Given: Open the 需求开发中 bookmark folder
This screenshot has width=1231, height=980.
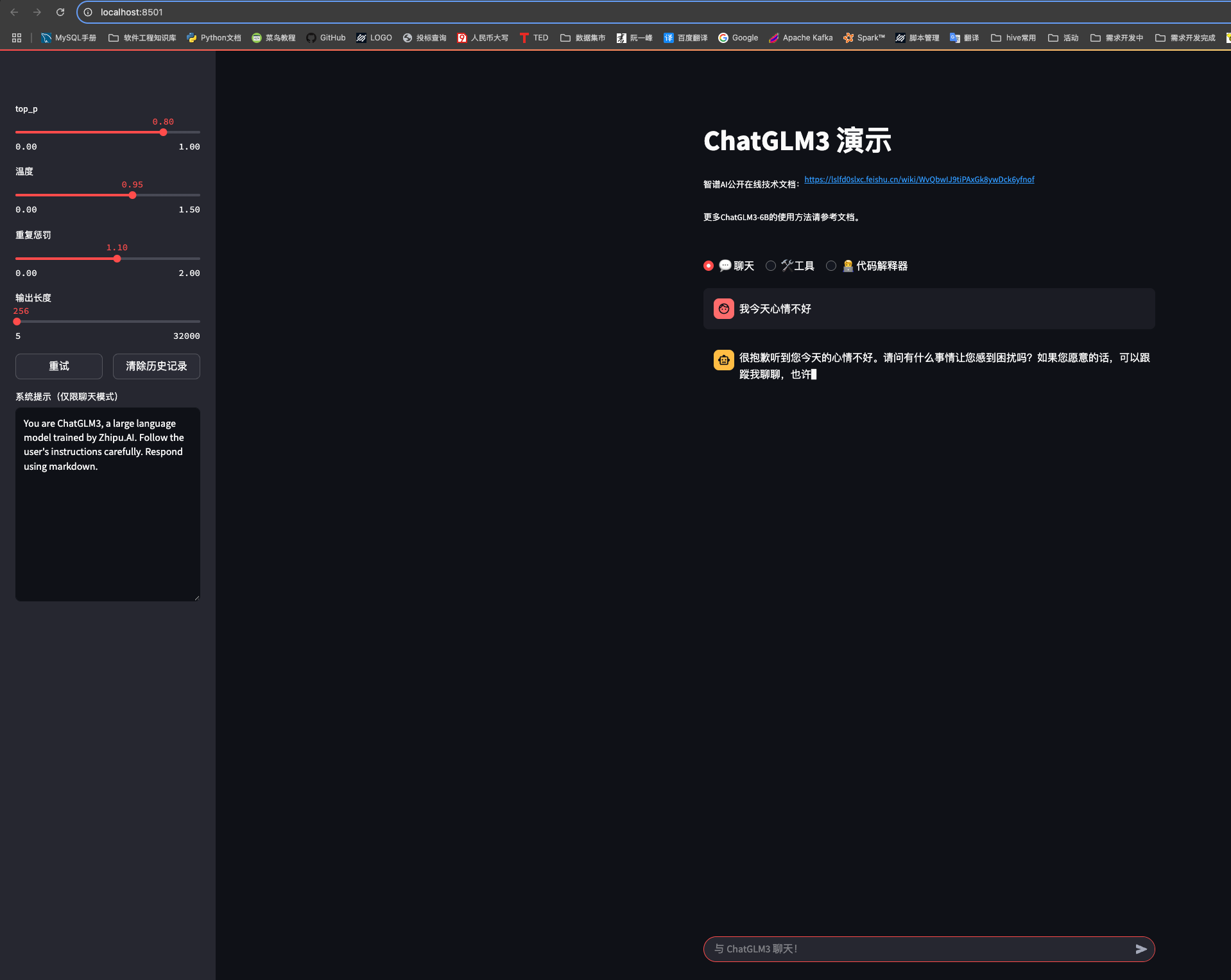Looking at the screenshot, I should tap(1117, 38).
